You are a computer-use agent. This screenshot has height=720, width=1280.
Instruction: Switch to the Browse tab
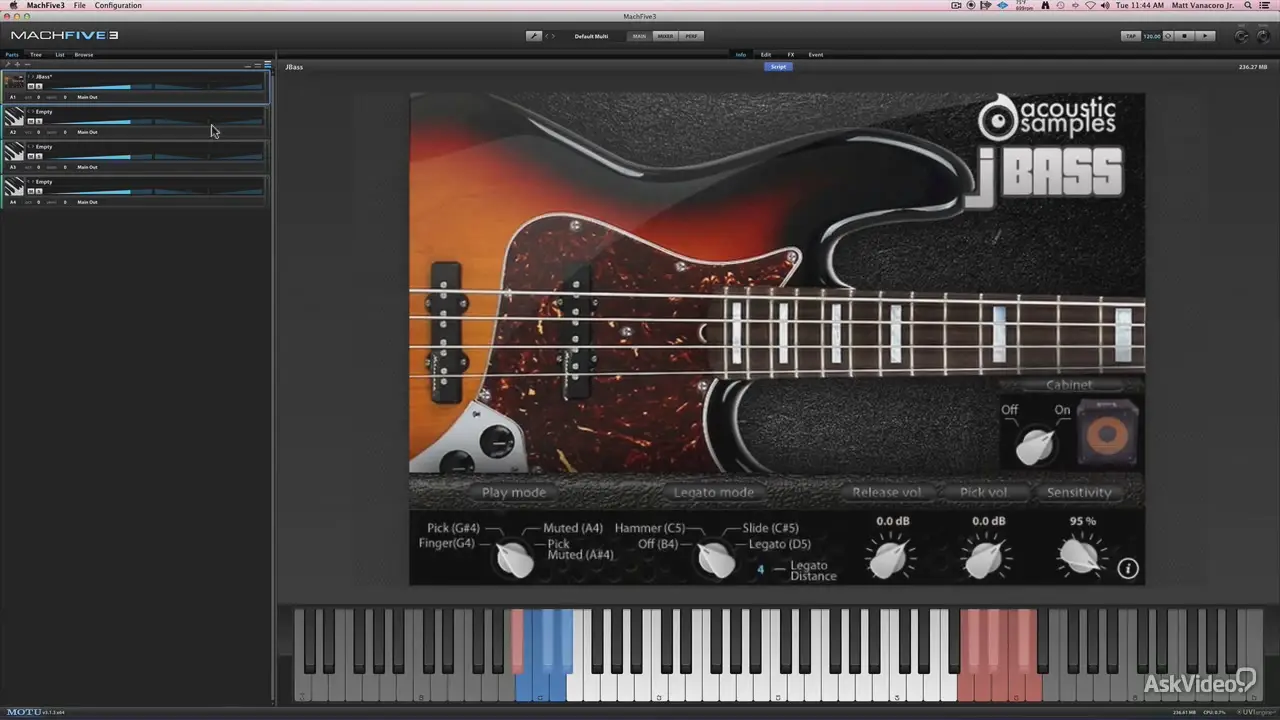tap(84, 55)
